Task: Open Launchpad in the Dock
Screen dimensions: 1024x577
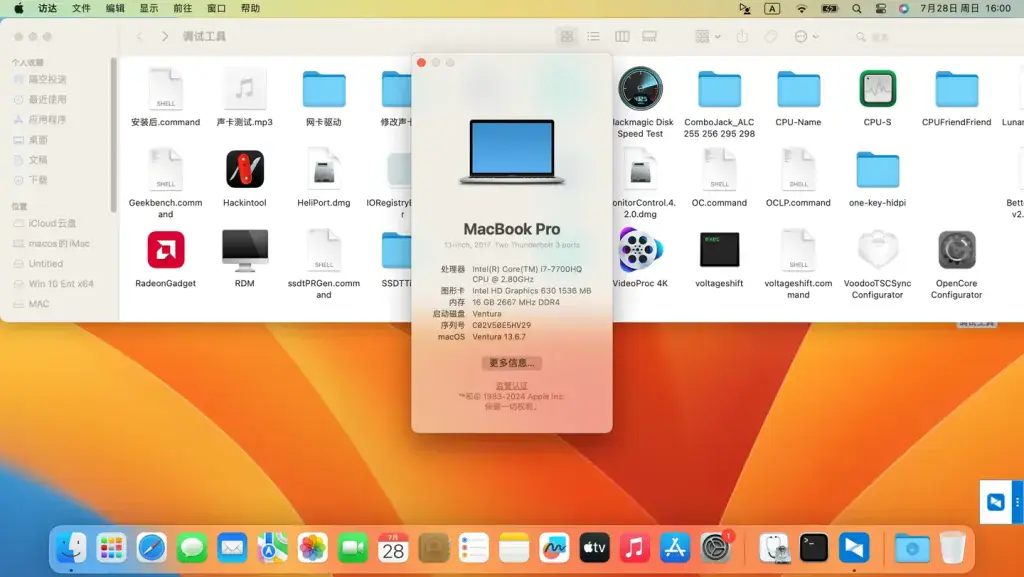Action: (x=111, y=548)
